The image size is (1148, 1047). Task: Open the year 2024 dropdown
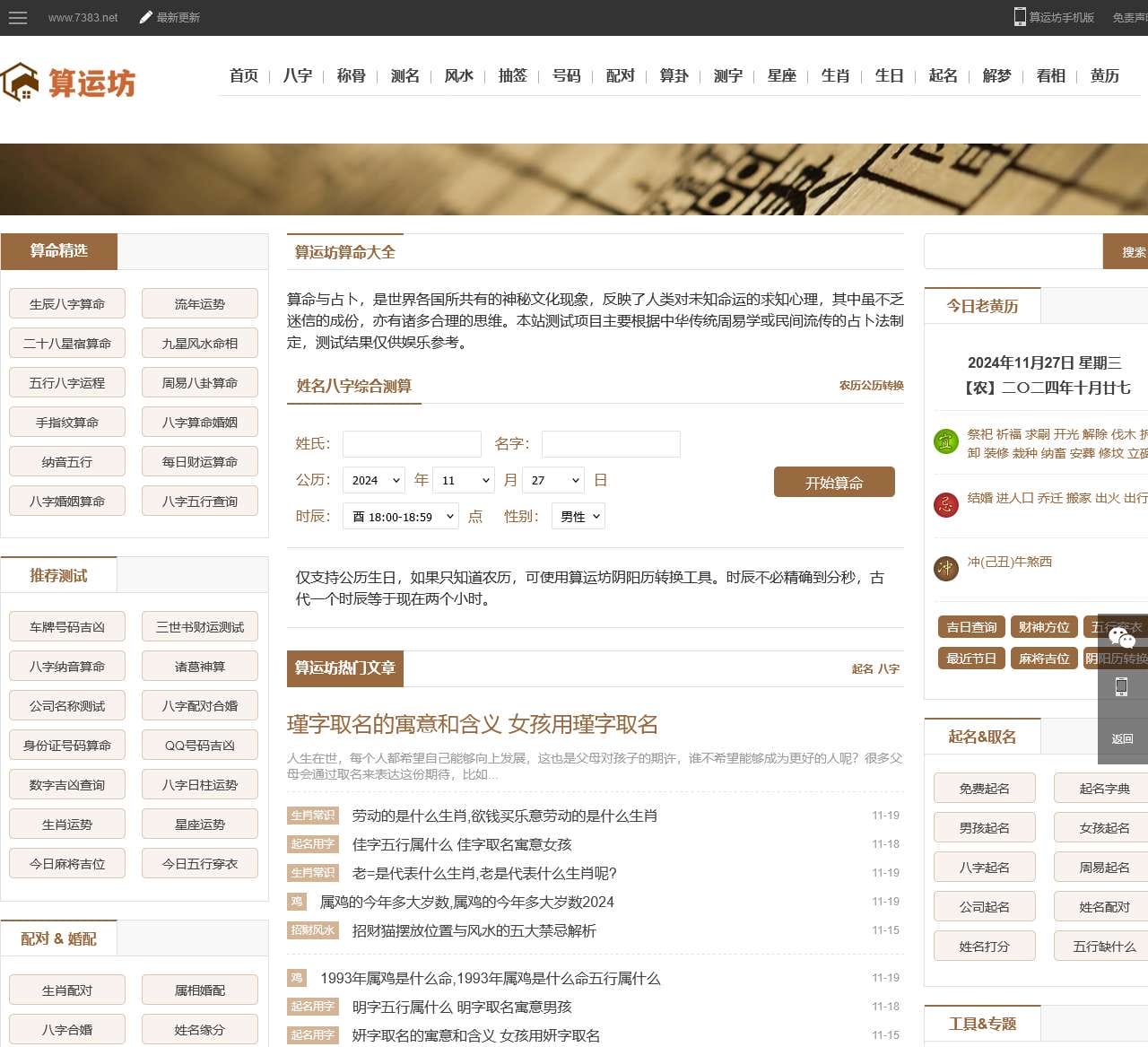374,480
